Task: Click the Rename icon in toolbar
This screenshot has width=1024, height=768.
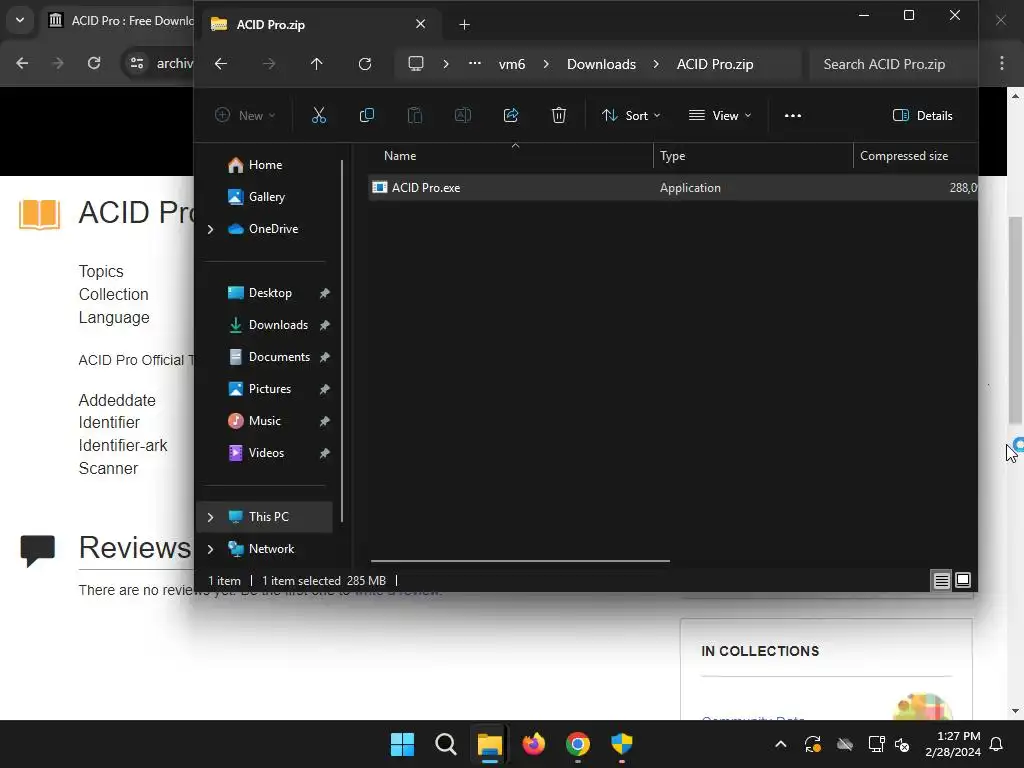Action: pyautogui.click(x=462, y=116)
